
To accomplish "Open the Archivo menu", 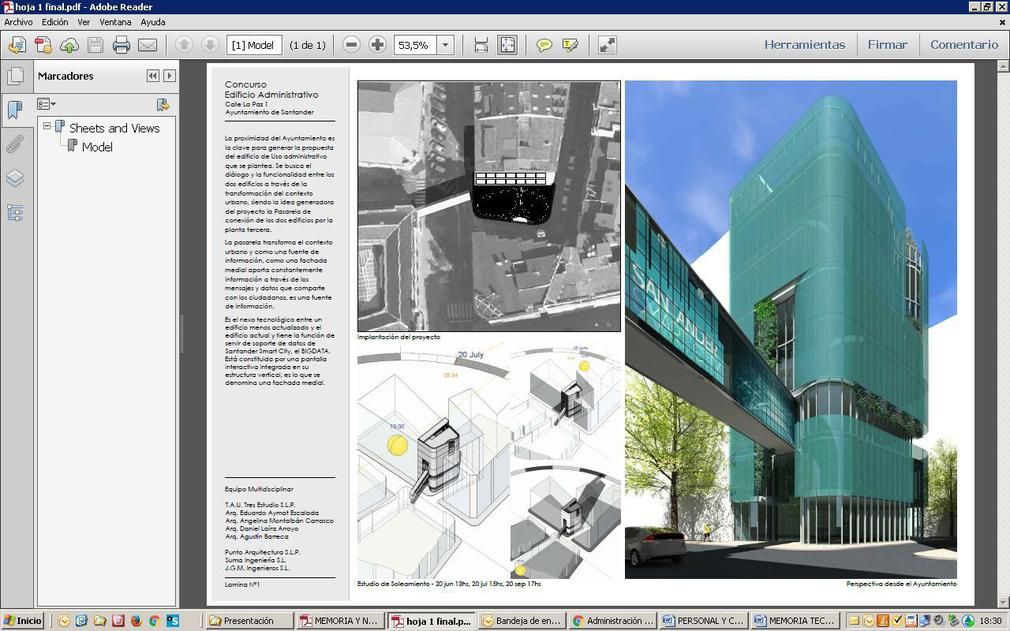I will pos(18,22).
